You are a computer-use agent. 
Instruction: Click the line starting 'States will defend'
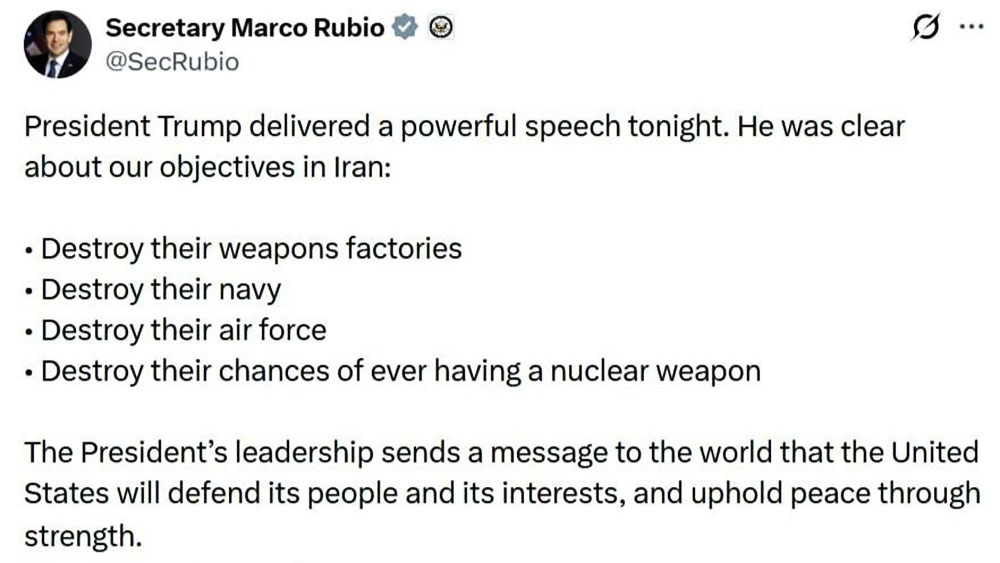point(500,494)
